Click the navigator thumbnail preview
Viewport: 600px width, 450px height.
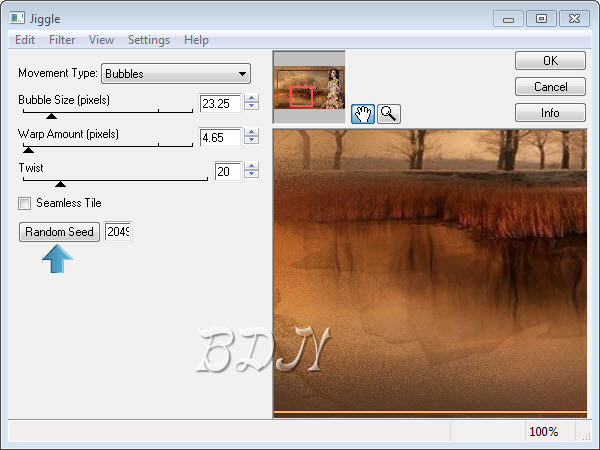pos(309,87)
